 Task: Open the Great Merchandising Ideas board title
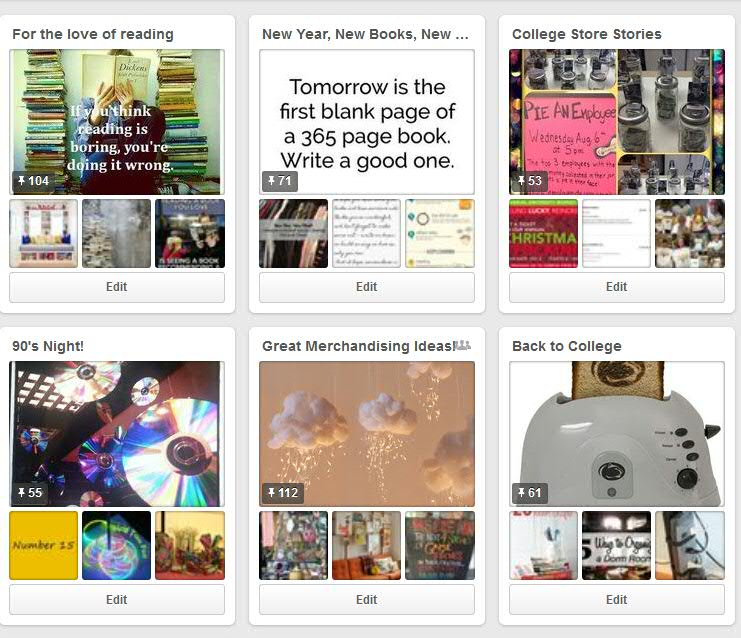point(358,346)
